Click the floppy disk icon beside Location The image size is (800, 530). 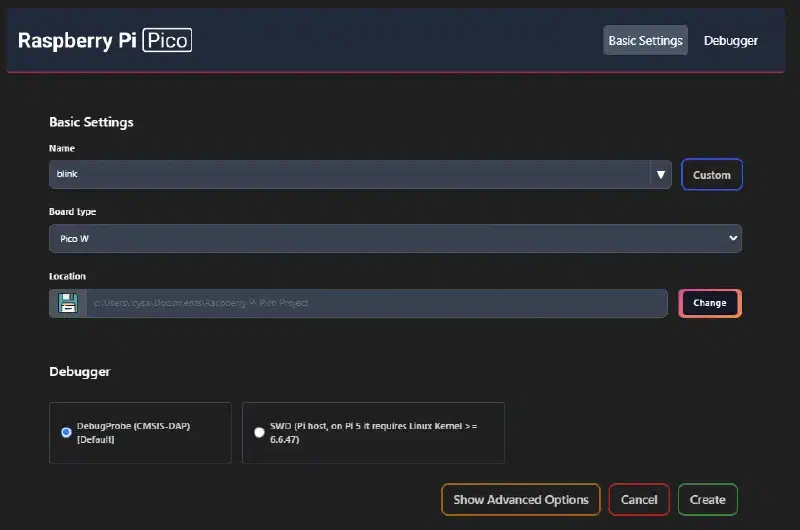coord(68,303)
